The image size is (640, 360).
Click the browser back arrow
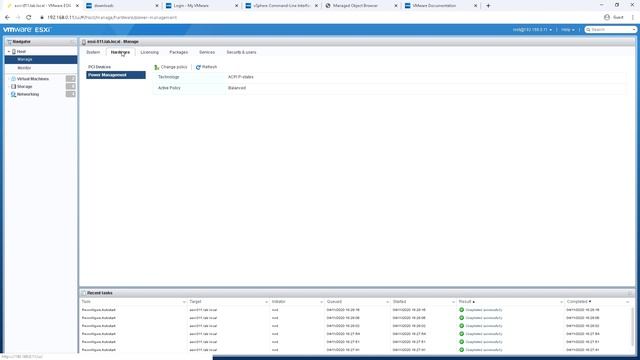pos(7,18)
